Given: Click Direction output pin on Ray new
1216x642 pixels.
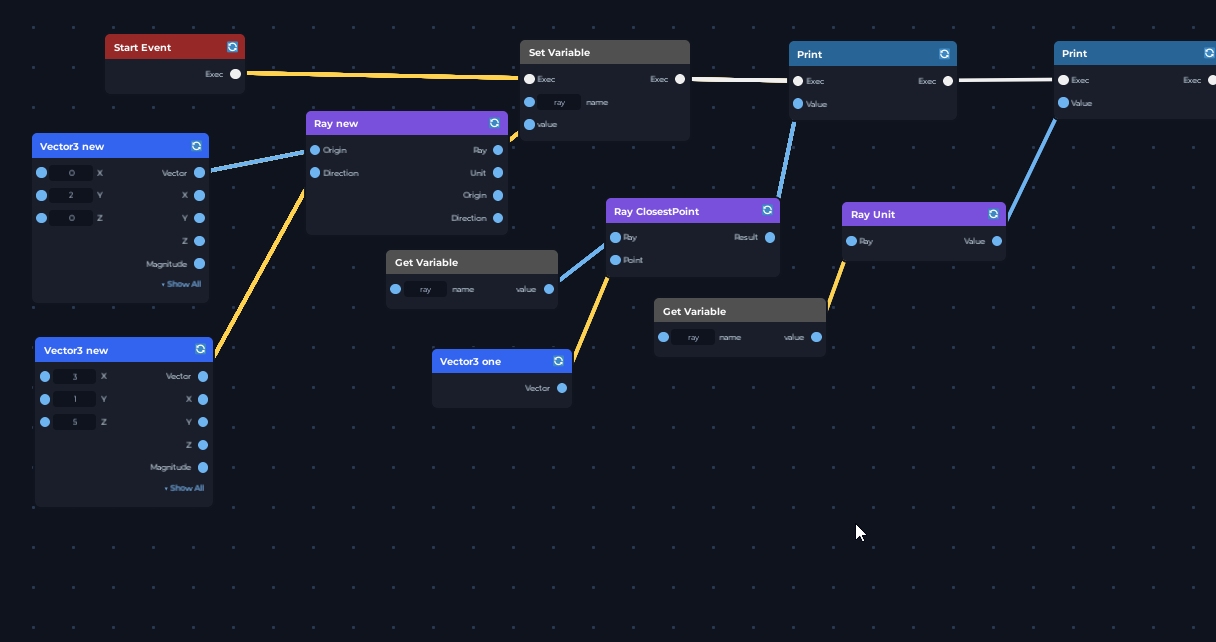Looking at the screenshot, I should click(498, 218).
